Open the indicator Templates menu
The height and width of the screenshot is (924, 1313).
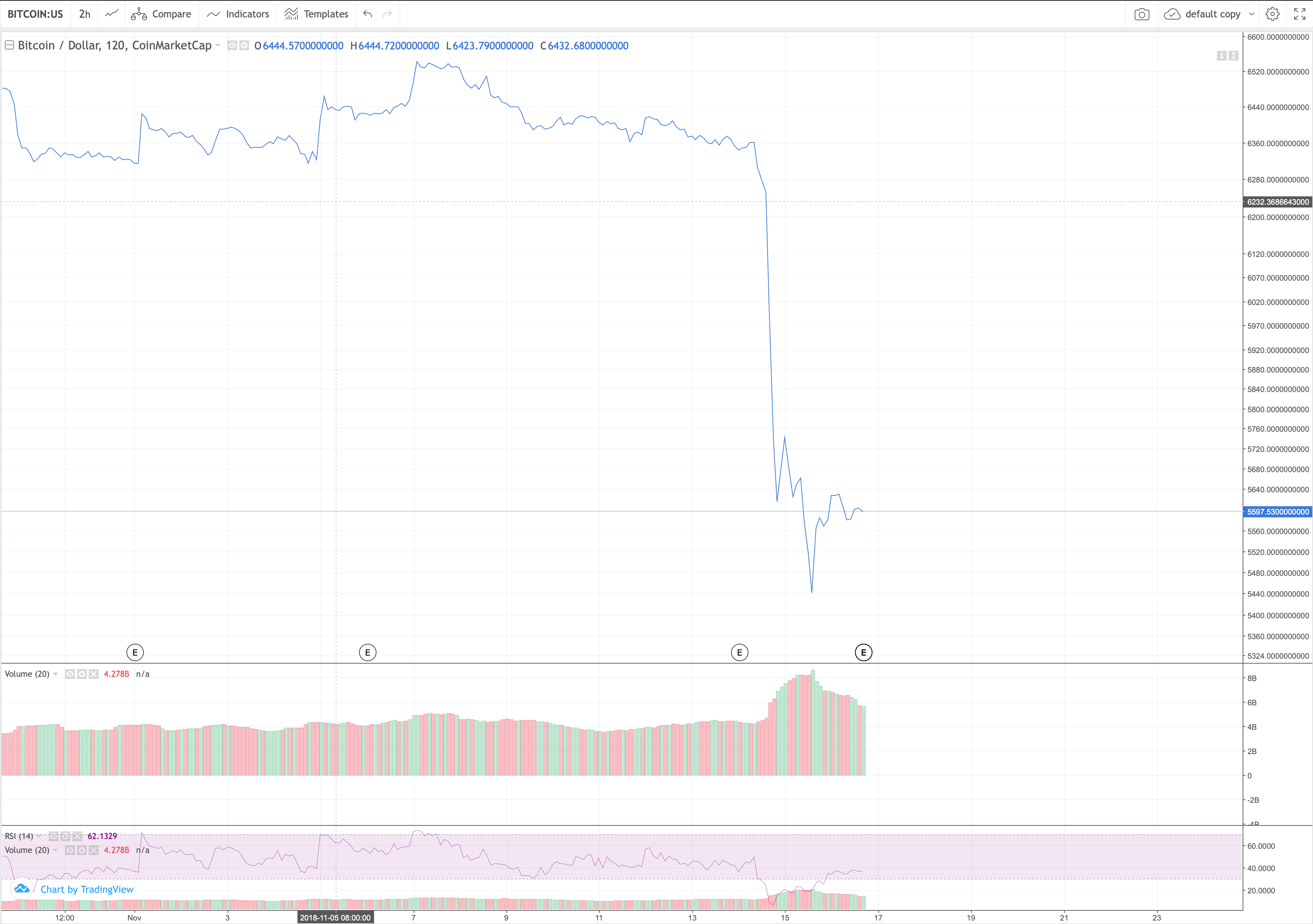tap(316, 14)
